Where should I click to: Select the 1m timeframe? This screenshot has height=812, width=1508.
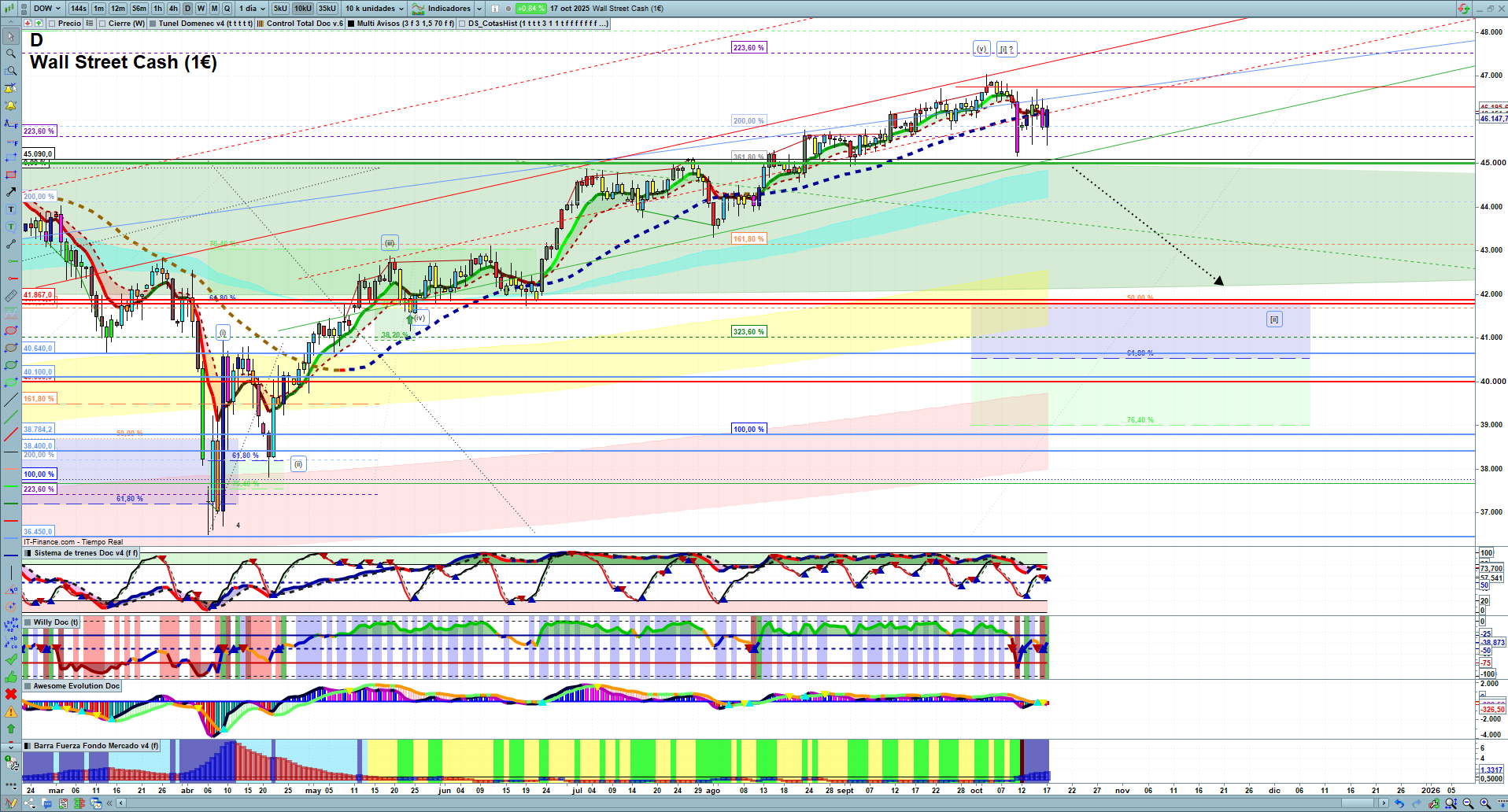98,9
